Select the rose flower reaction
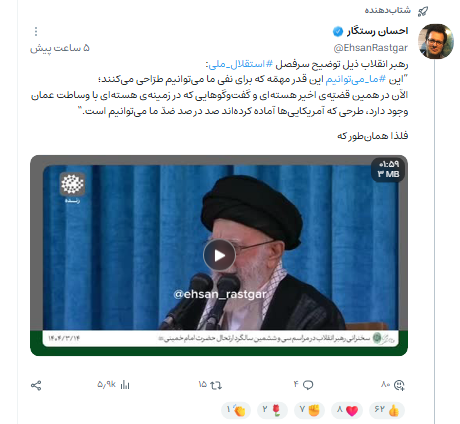 click(272, 410)
